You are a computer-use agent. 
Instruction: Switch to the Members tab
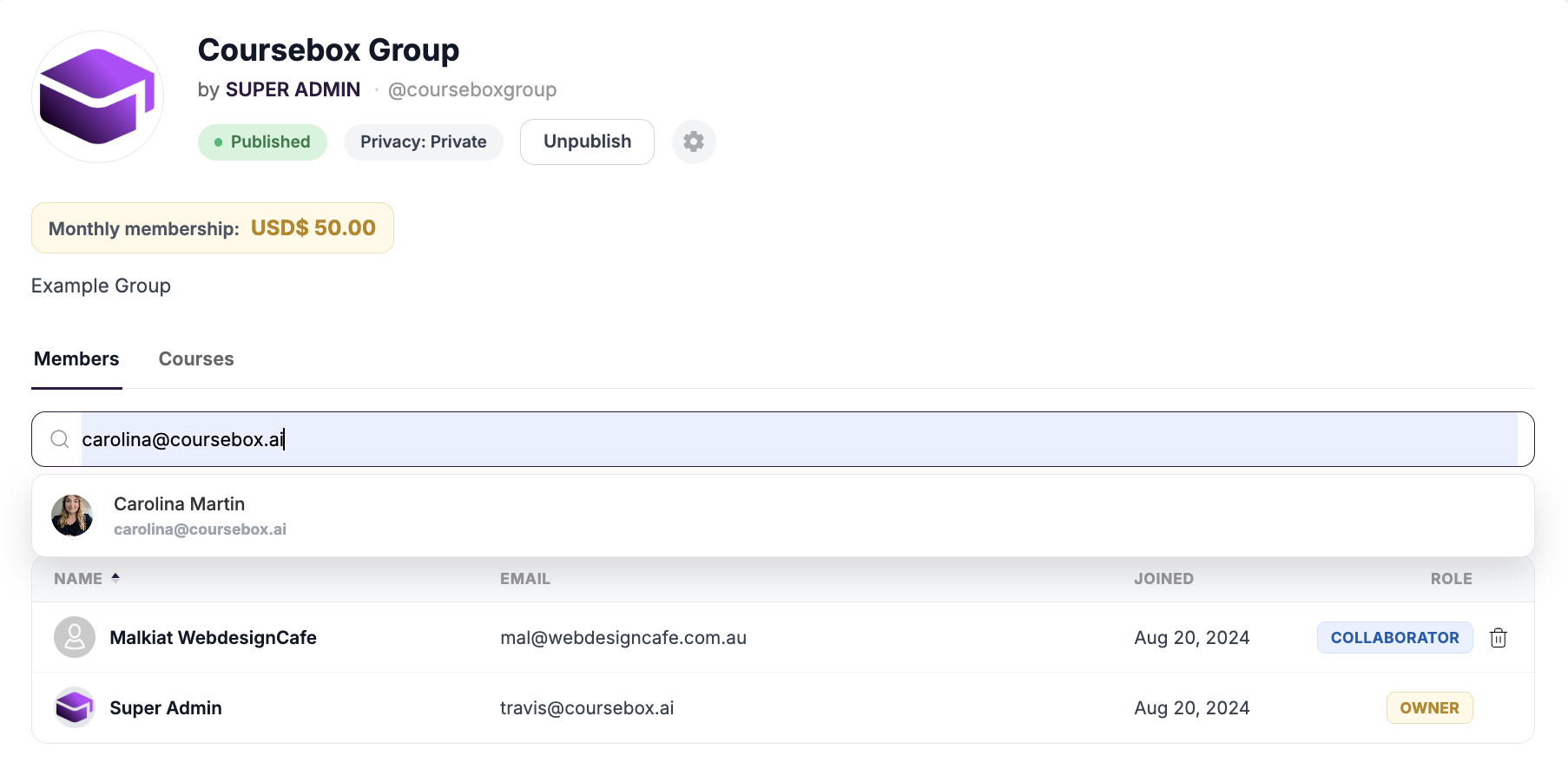(76, 359)
